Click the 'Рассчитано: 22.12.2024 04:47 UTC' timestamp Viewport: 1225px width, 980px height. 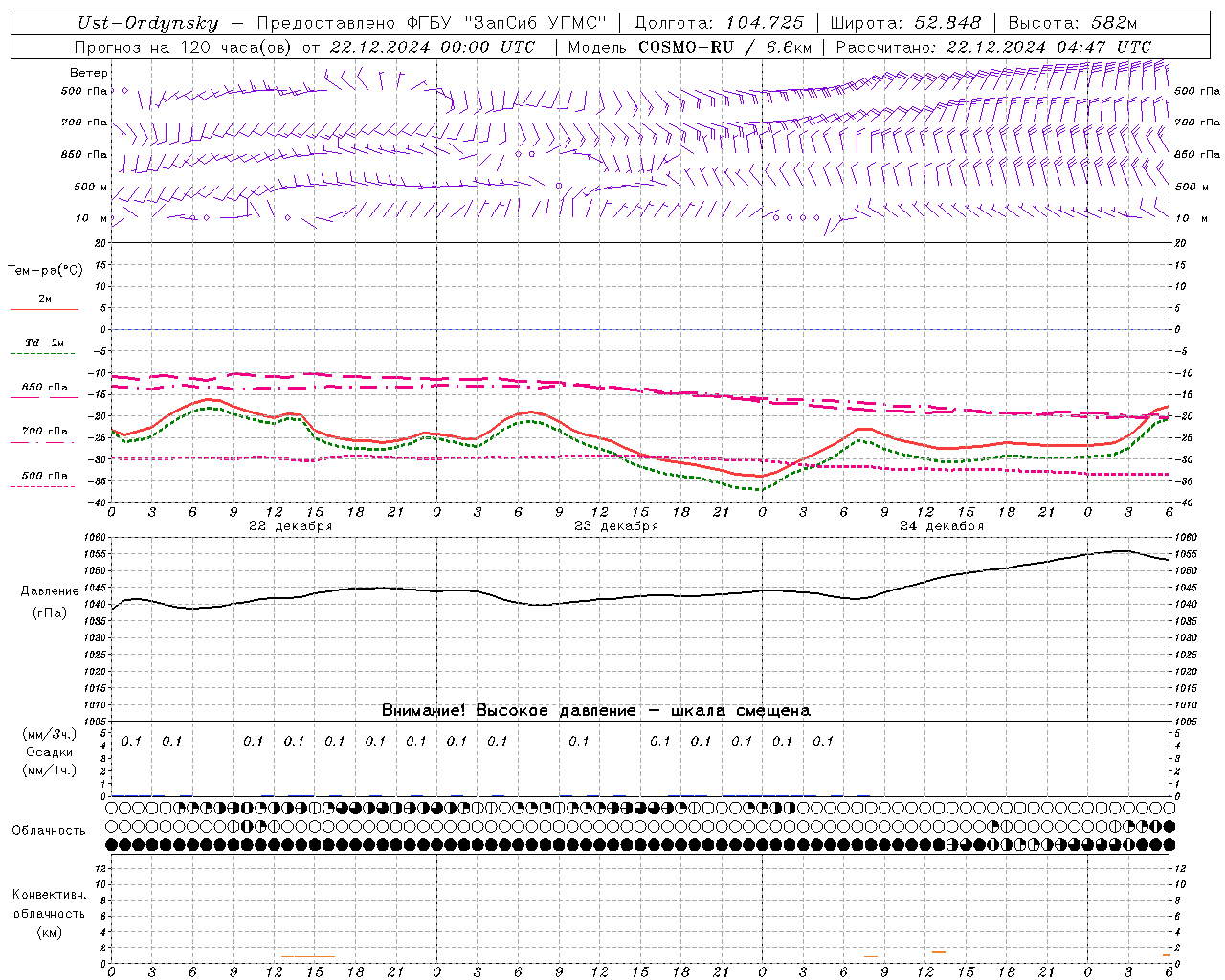(x=993, y=47)
